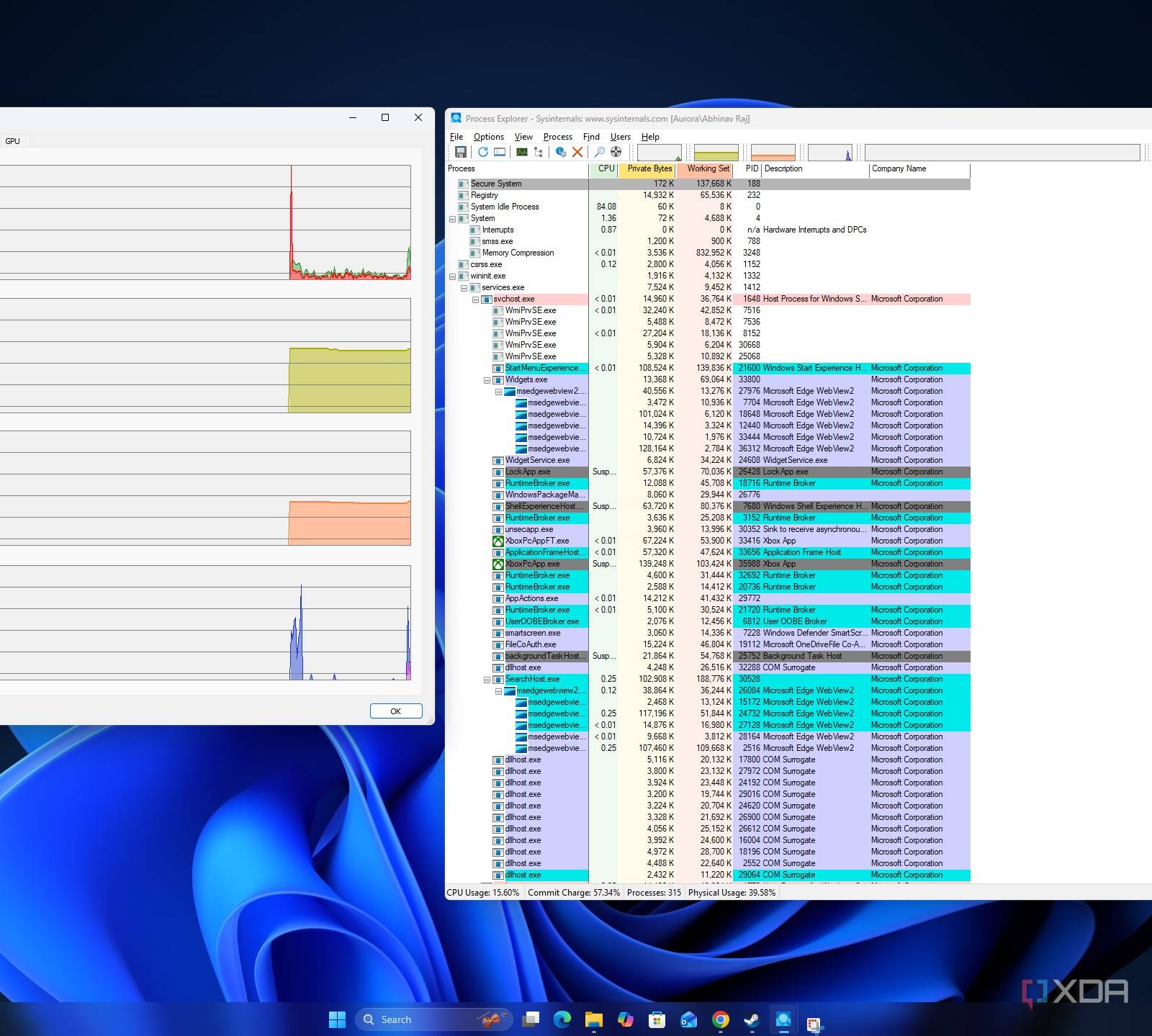Click the process properties gear icon
This screenshot has height=1036, width=1152.
tap(561, 152)
